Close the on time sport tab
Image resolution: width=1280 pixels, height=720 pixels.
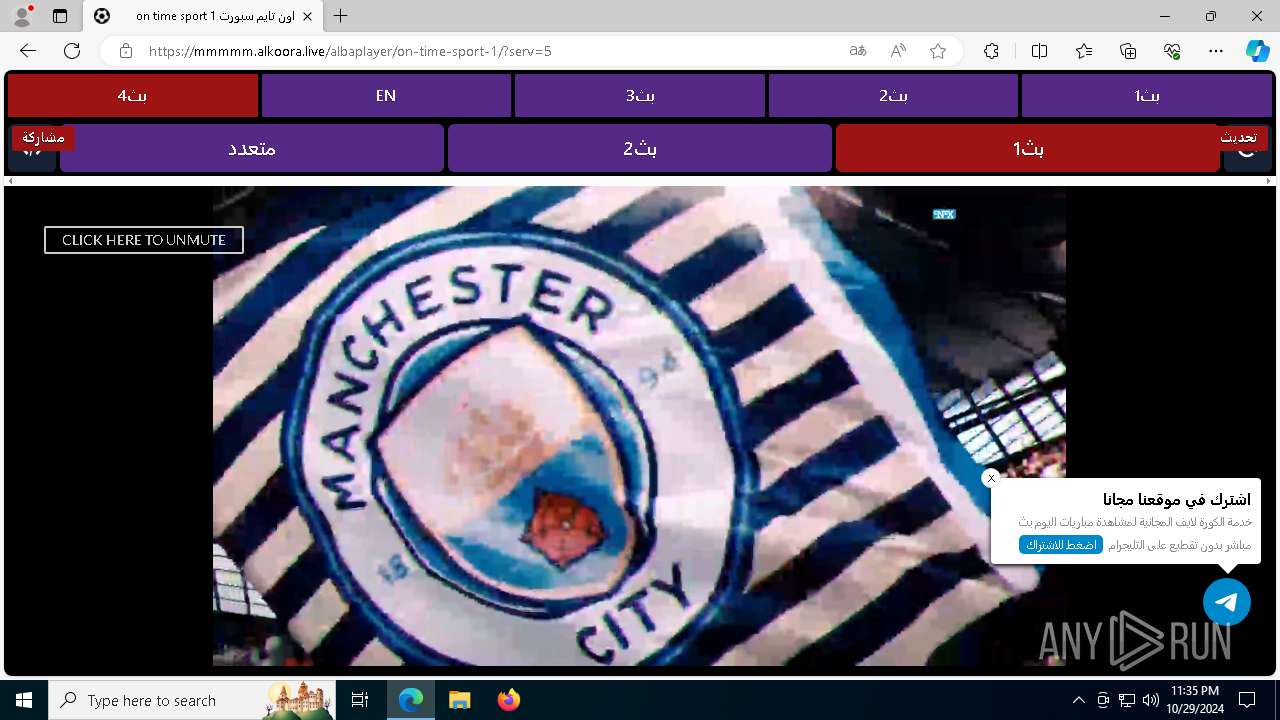coord(308,16)
